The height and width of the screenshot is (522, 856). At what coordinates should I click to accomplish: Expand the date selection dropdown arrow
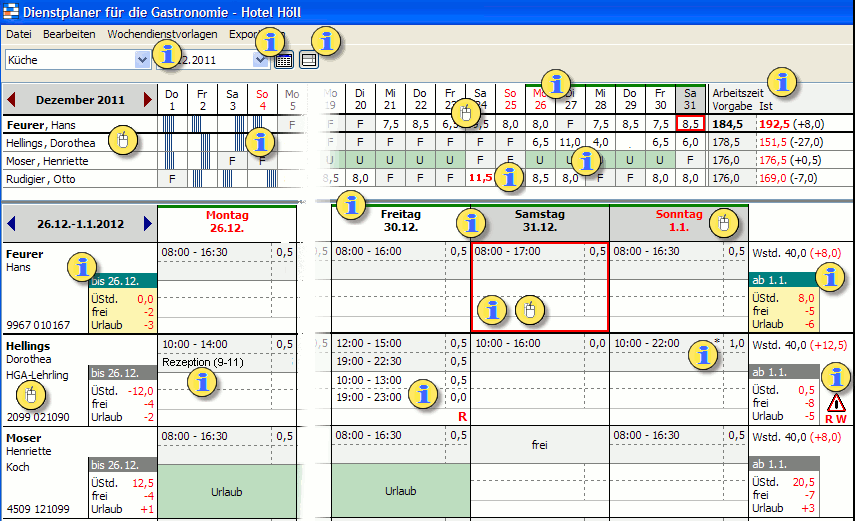(260, 60)
